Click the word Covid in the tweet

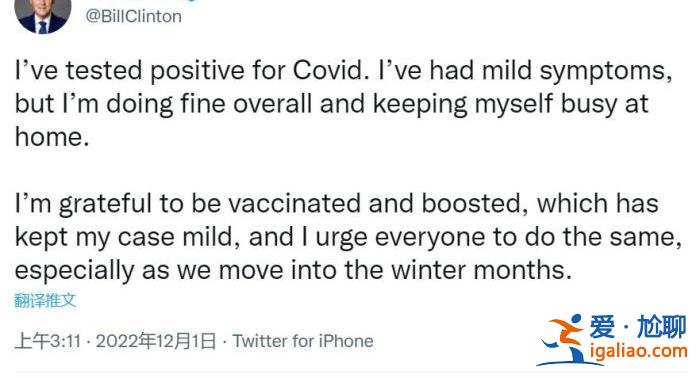tap(328, 71)
